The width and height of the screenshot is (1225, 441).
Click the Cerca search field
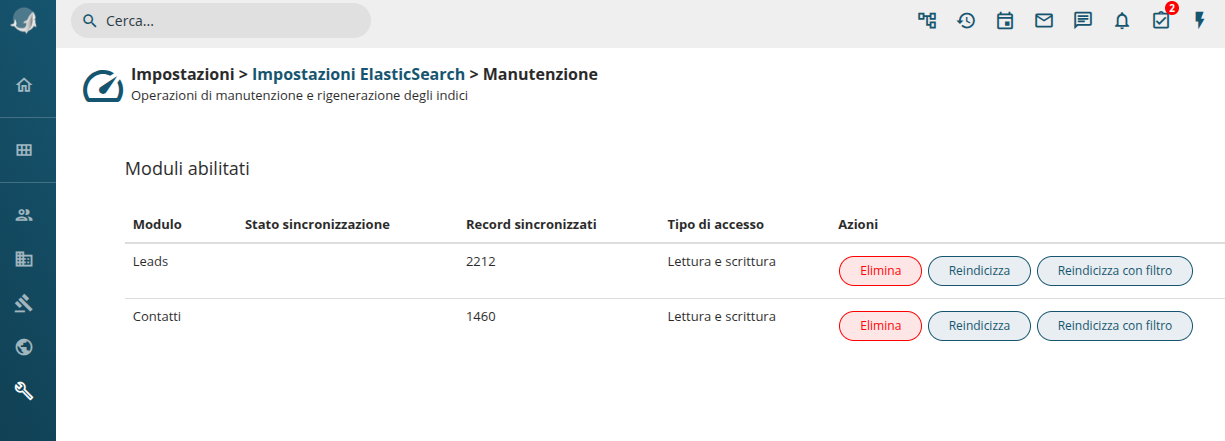(x=221, y=20)
